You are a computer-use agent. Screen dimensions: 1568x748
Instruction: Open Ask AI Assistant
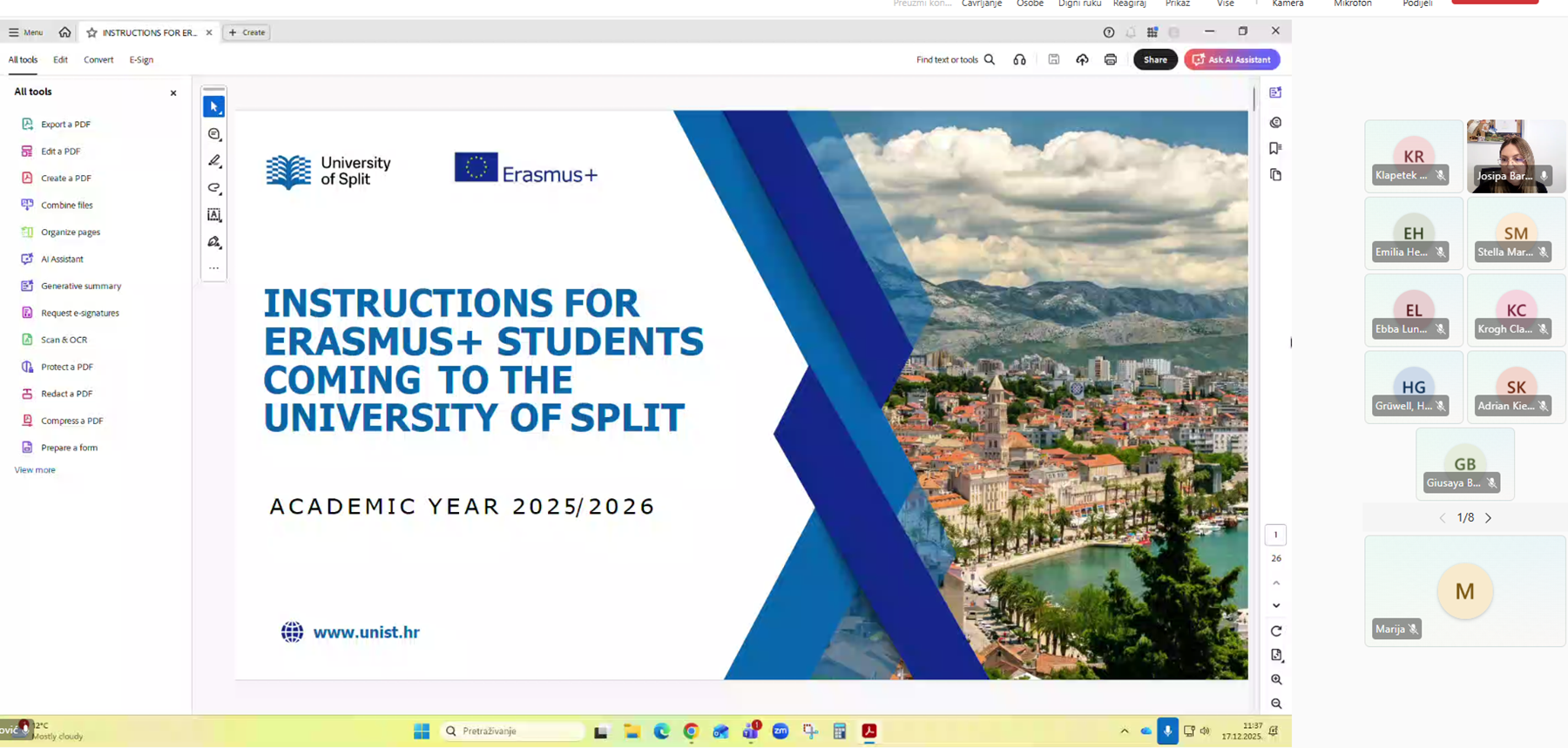[1231, 60]
